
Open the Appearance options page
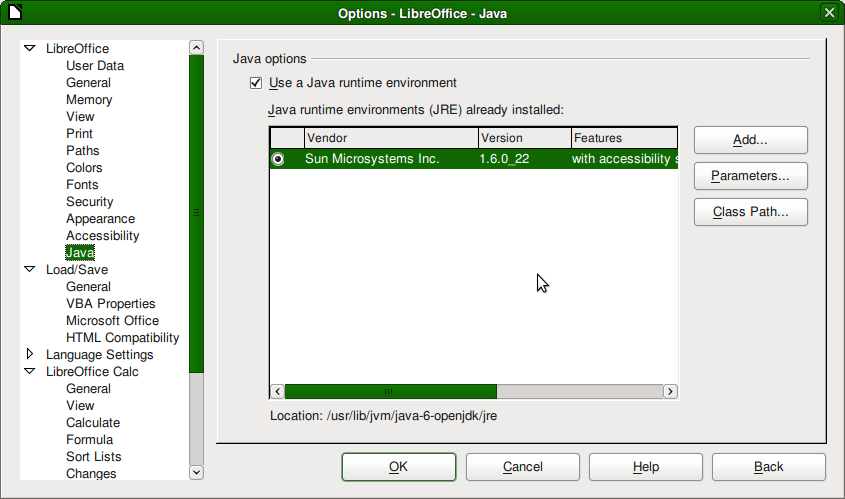pyautogui.click(x=100, y=219)
